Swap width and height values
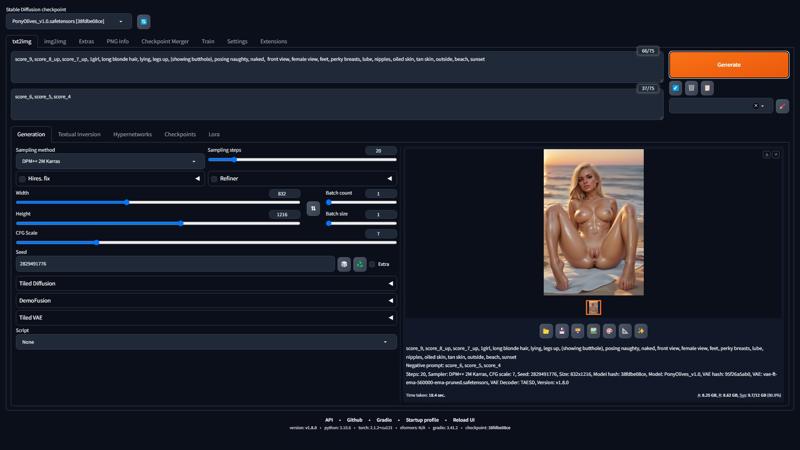The height and width of the screenshot is (450, 800). [x=313, y=208]
